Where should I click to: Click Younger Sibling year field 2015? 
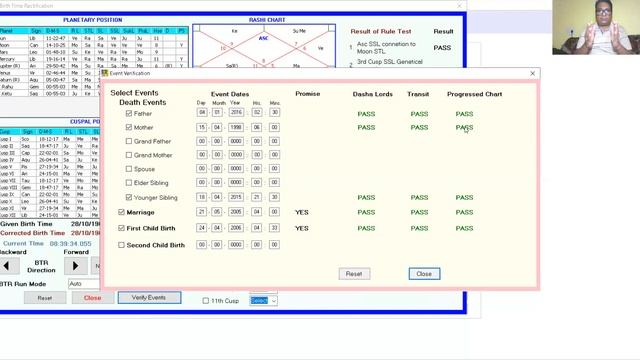click(x=236, y=197)
